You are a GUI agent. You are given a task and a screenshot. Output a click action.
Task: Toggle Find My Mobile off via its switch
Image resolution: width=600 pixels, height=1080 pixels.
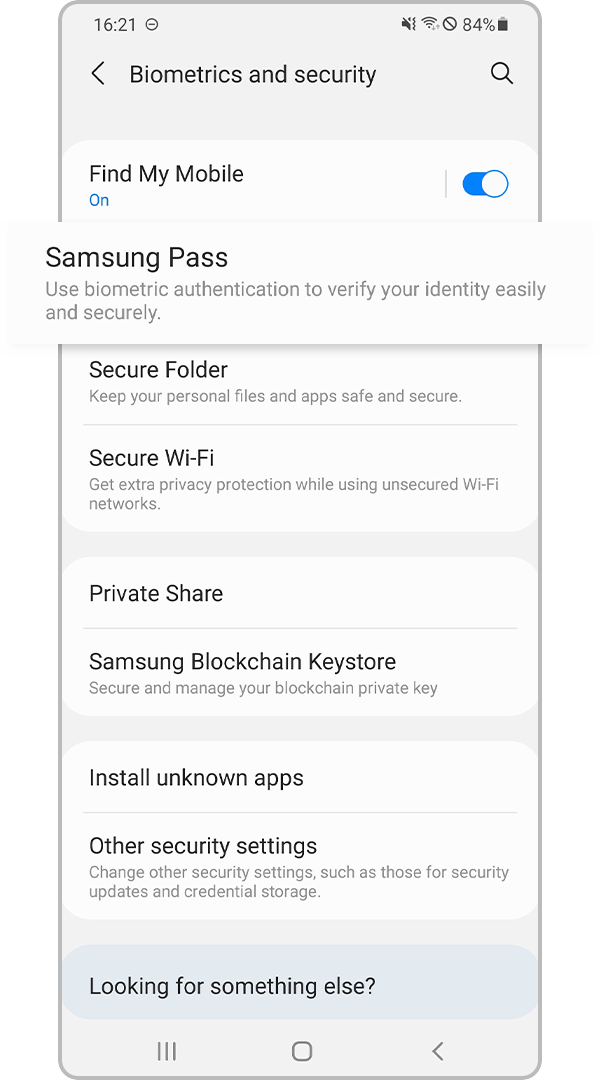[x=485, y=183]
